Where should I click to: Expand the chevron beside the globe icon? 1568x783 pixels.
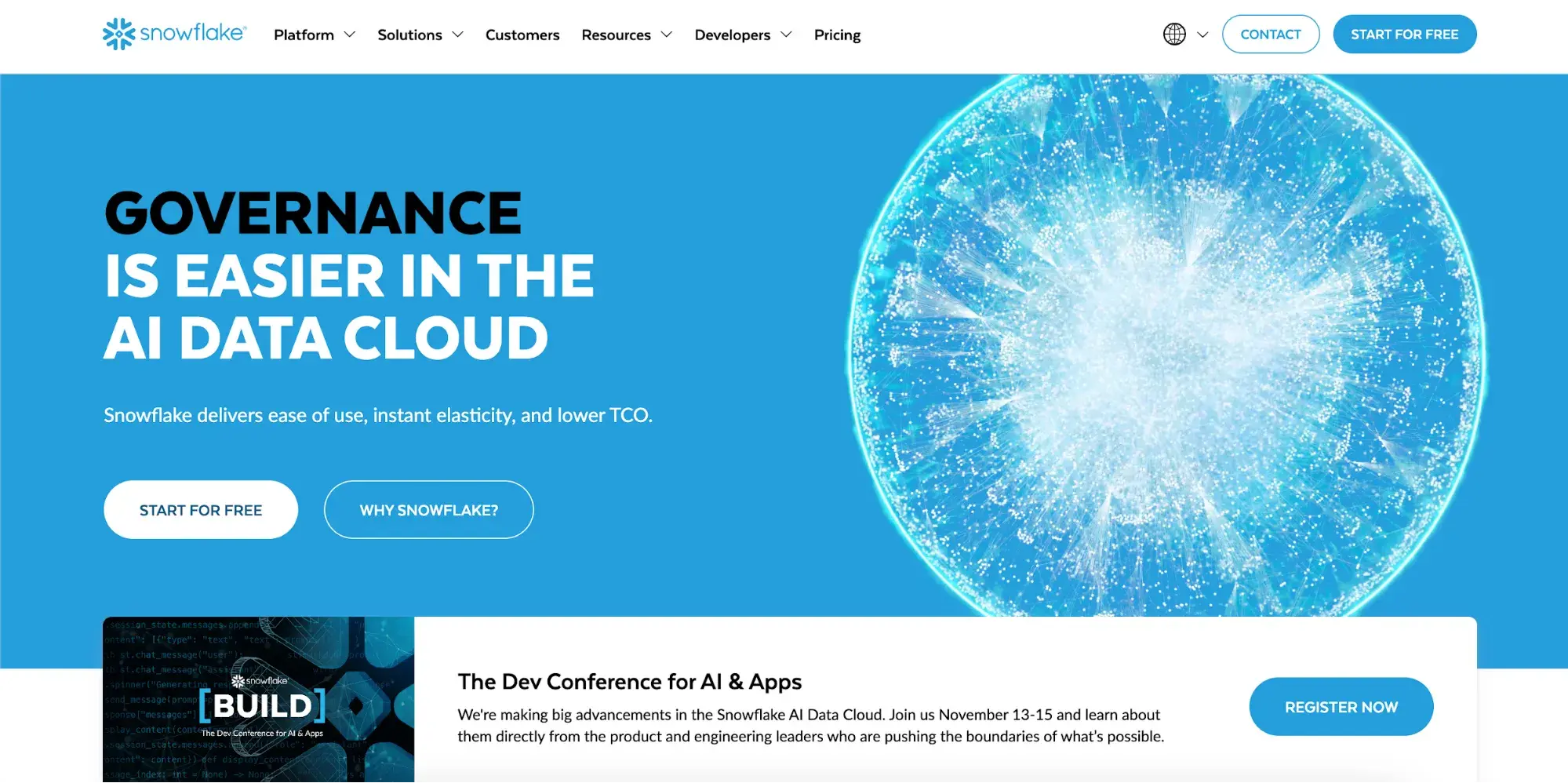click(x=1202, y=35)
